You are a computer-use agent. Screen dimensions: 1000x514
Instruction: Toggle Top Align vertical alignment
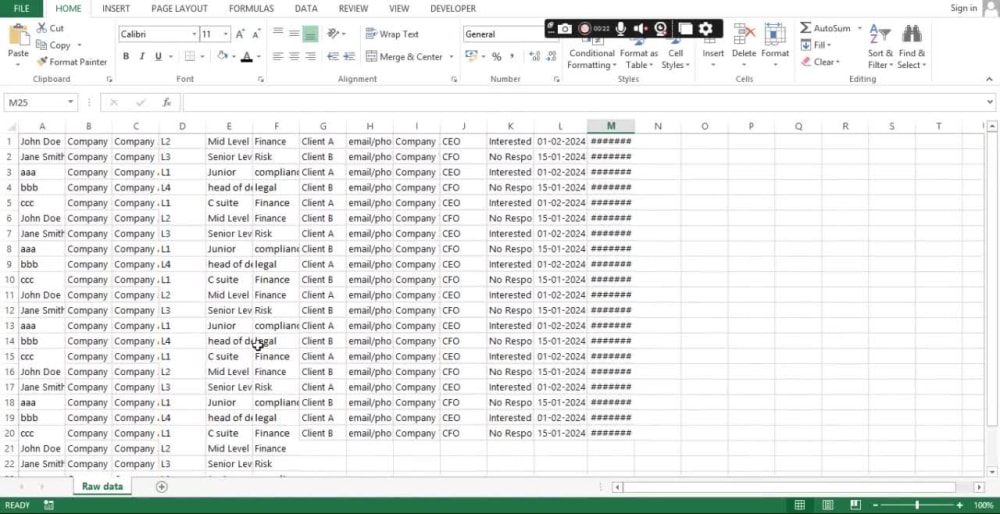[x=277, y=33]
